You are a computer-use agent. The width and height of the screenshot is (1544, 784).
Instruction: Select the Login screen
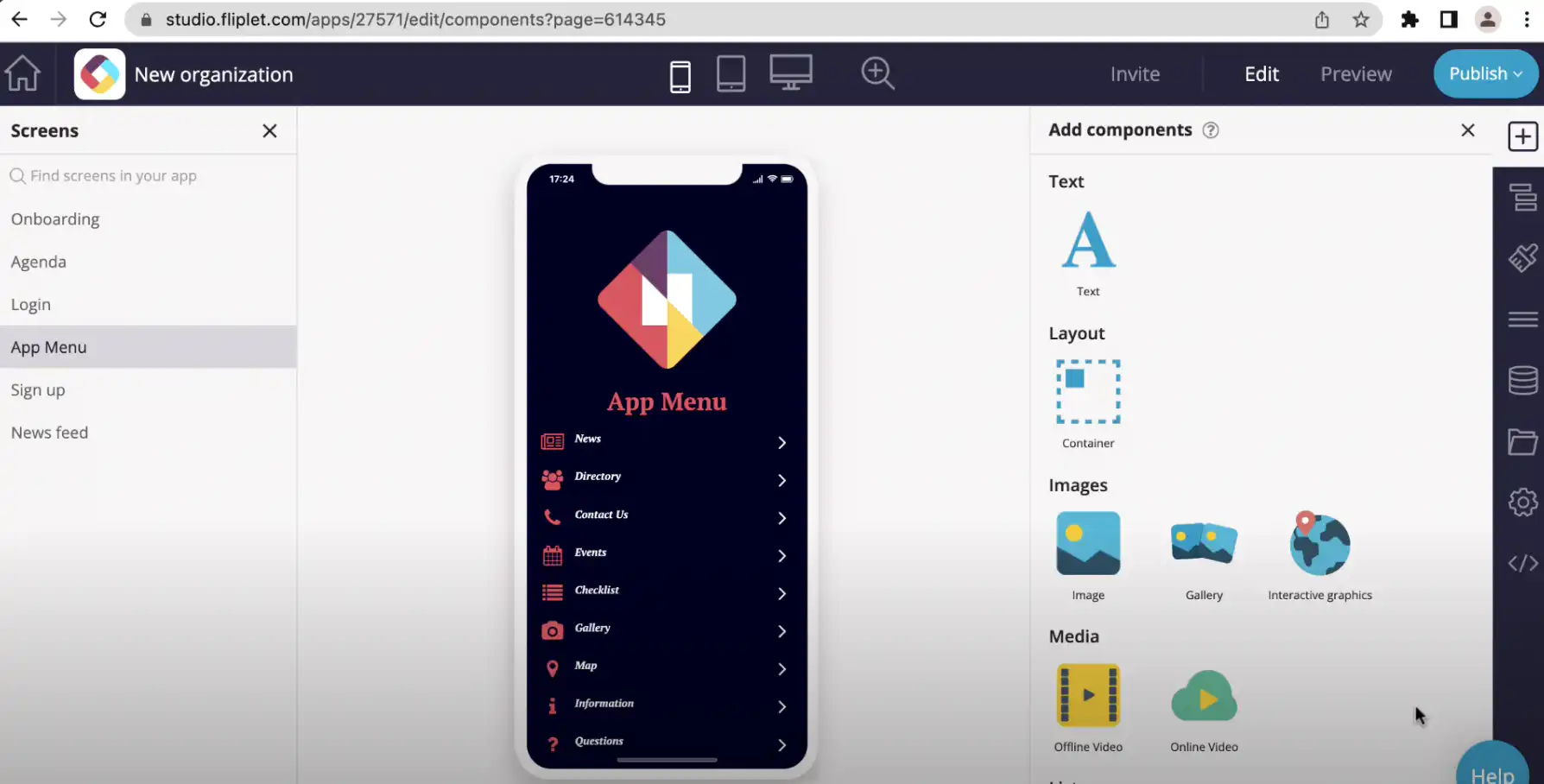(149, 304)
